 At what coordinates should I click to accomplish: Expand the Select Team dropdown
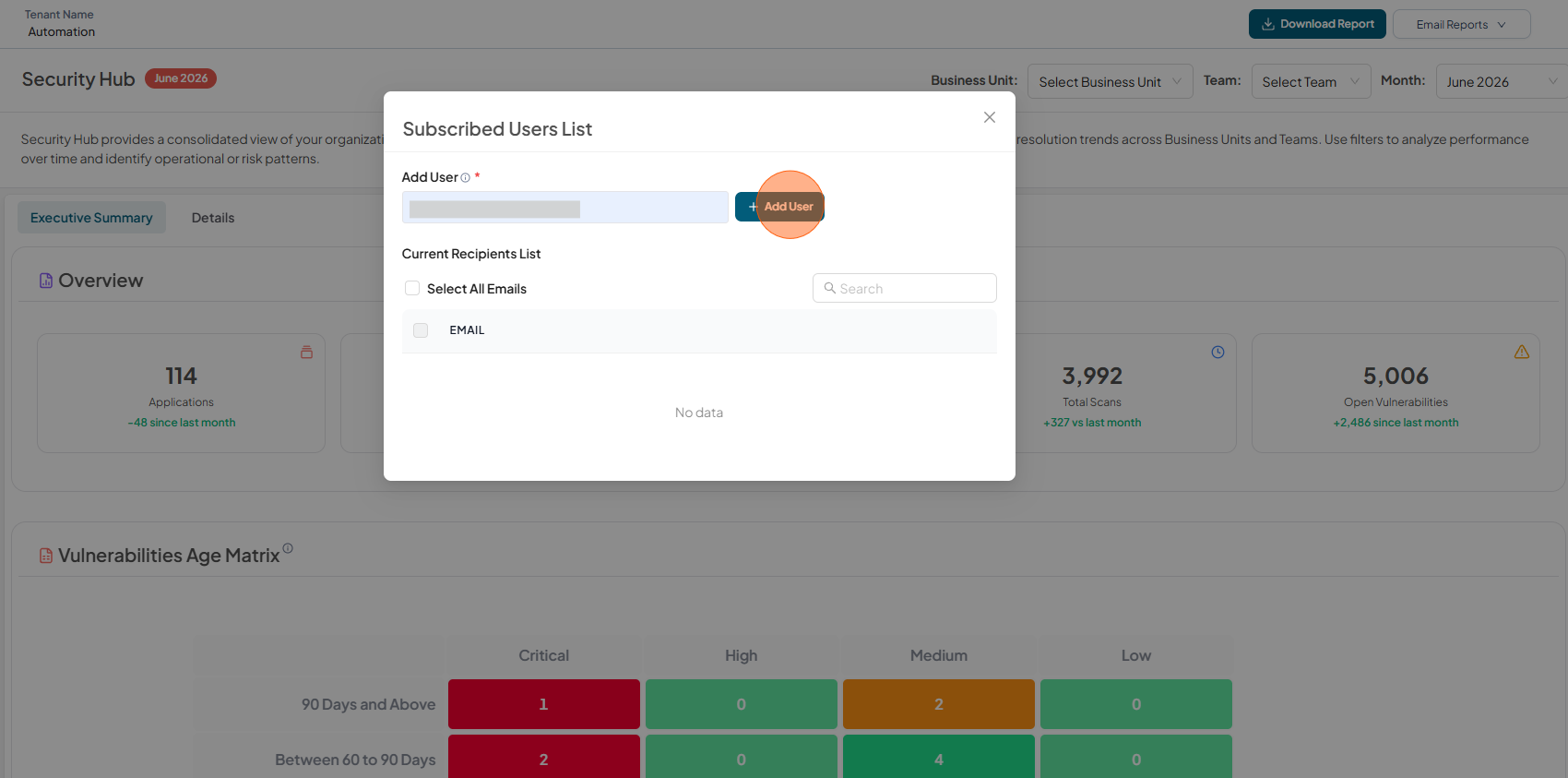coord(1311,81)
